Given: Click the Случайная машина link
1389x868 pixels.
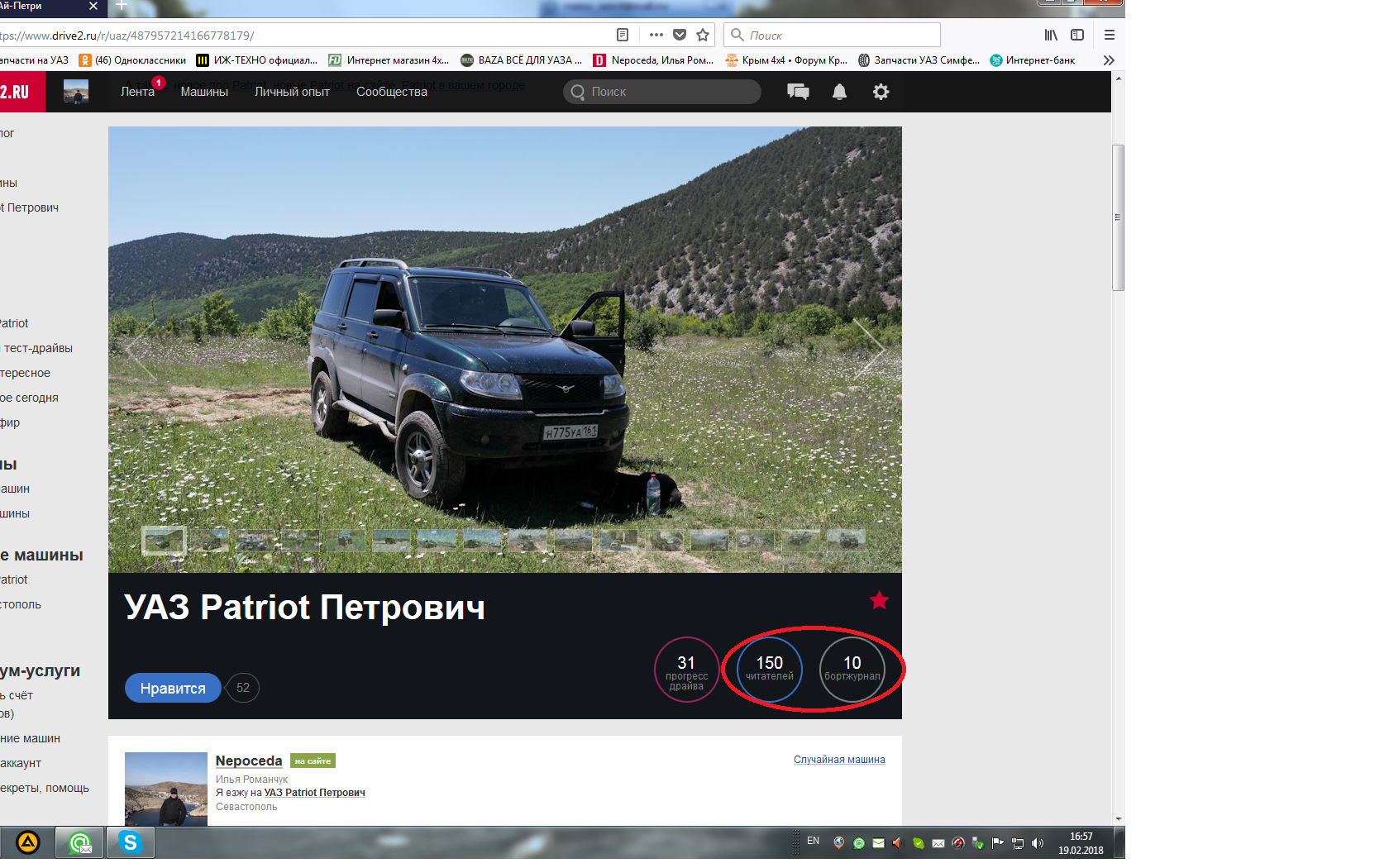Looking at the screenshot, I should click(x=839, y=760).
